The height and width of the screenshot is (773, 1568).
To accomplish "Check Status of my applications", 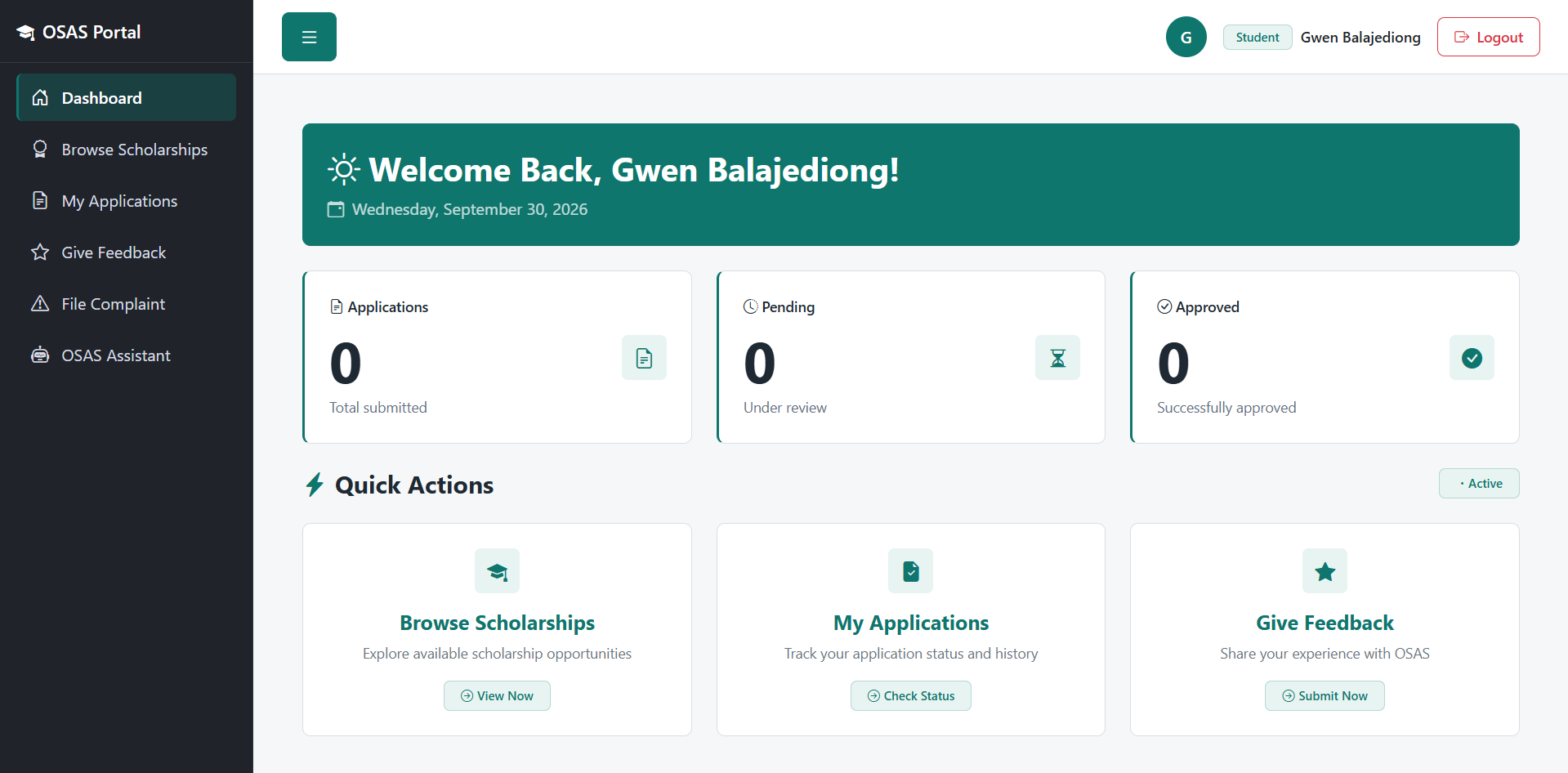I will [x=911, y=696].
